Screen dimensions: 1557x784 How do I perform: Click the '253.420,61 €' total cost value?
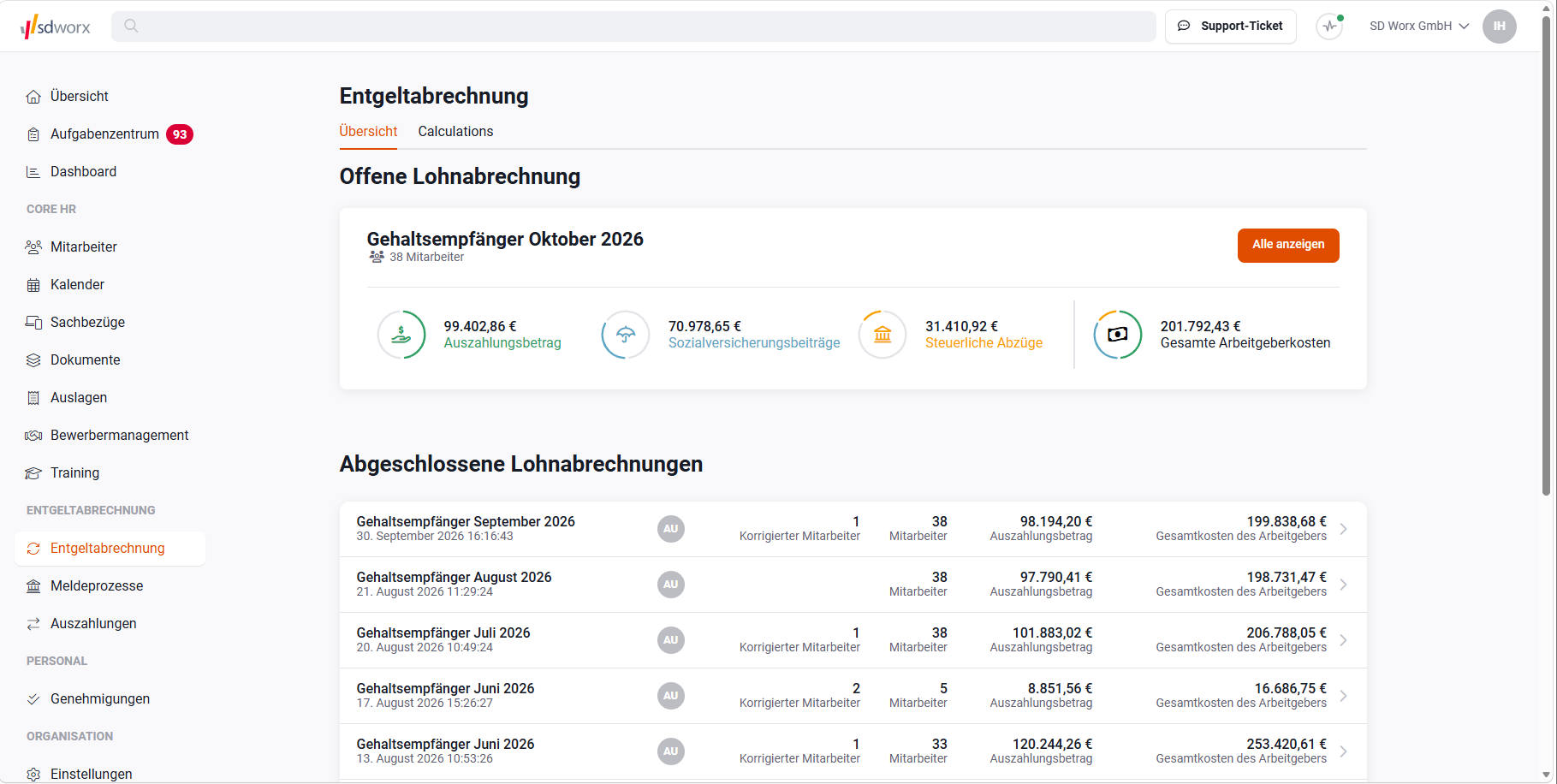1287,744
